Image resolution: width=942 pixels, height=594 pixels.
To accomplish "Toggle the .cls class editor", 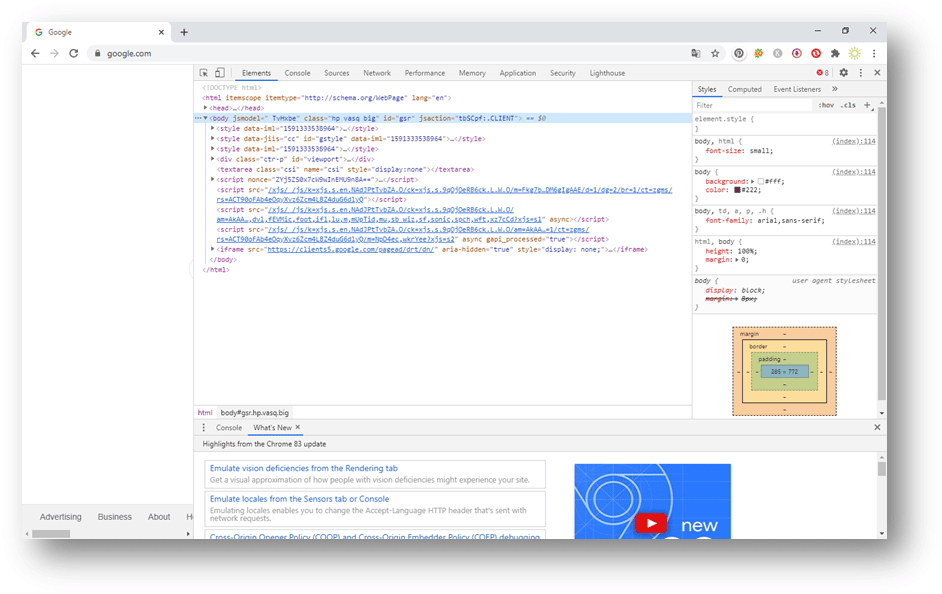I will coord(848,105).
